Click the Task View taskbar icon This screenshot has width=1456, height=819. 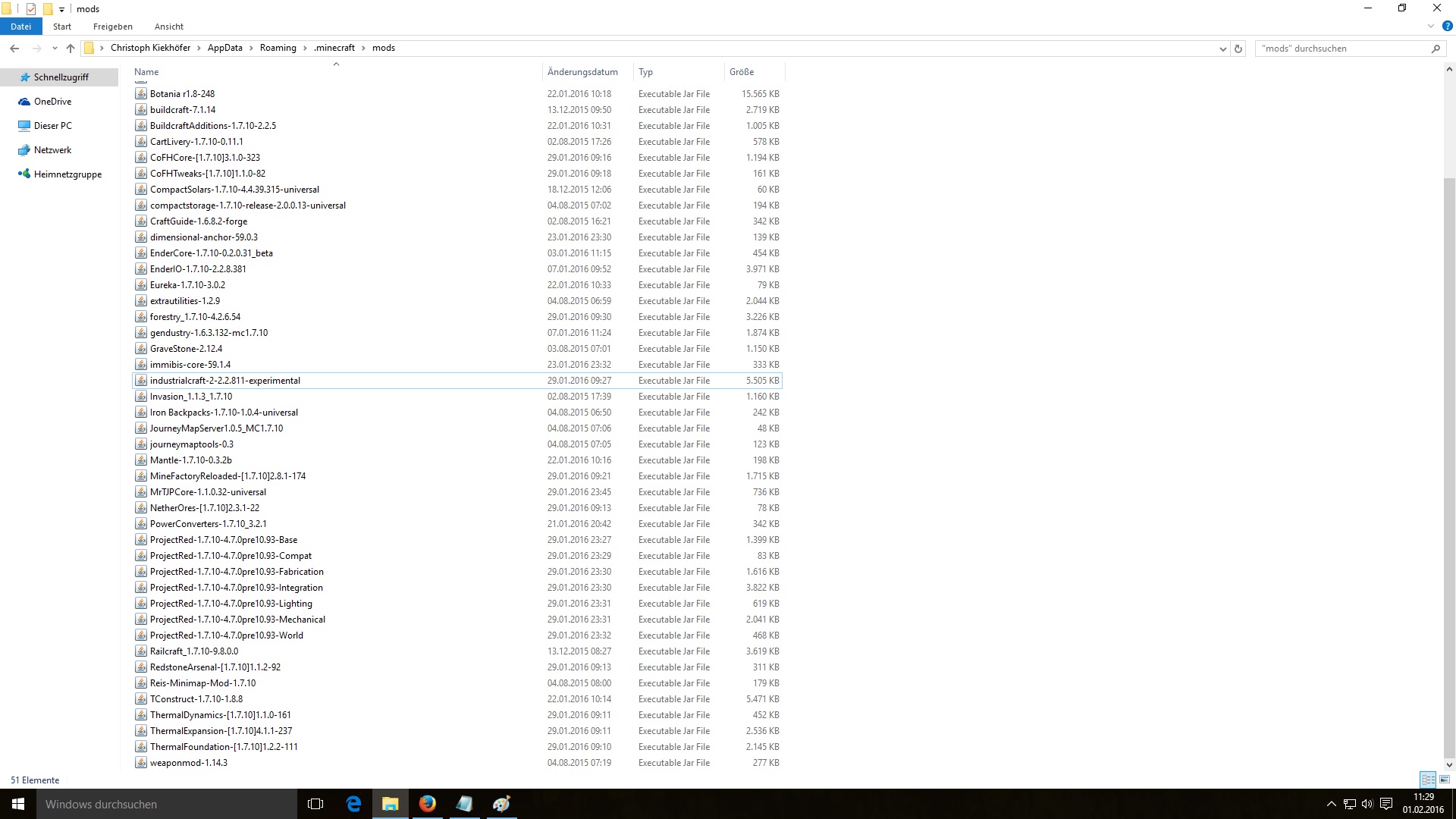(x=315, y=804)
